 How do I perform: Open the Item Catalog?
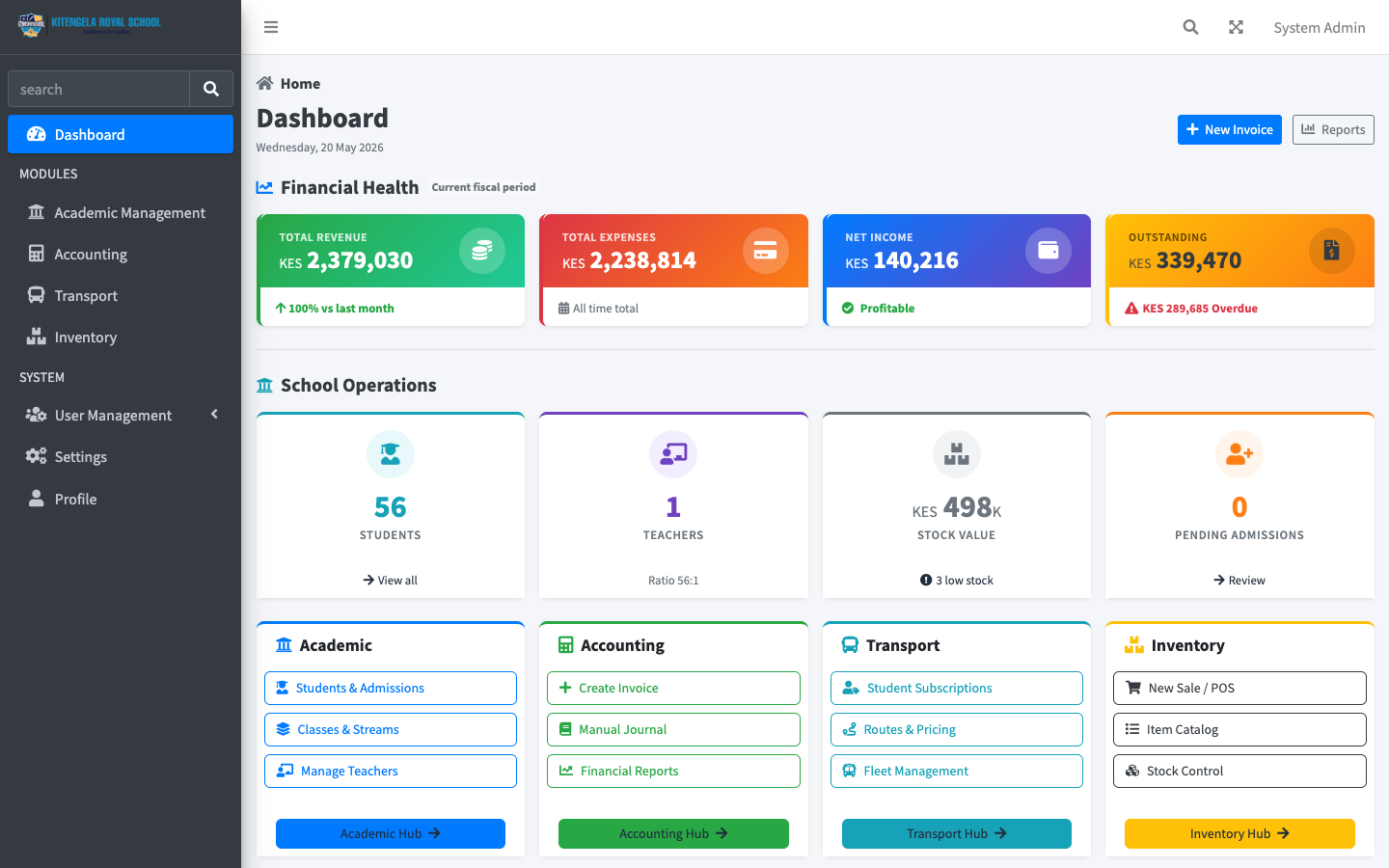1239,729
